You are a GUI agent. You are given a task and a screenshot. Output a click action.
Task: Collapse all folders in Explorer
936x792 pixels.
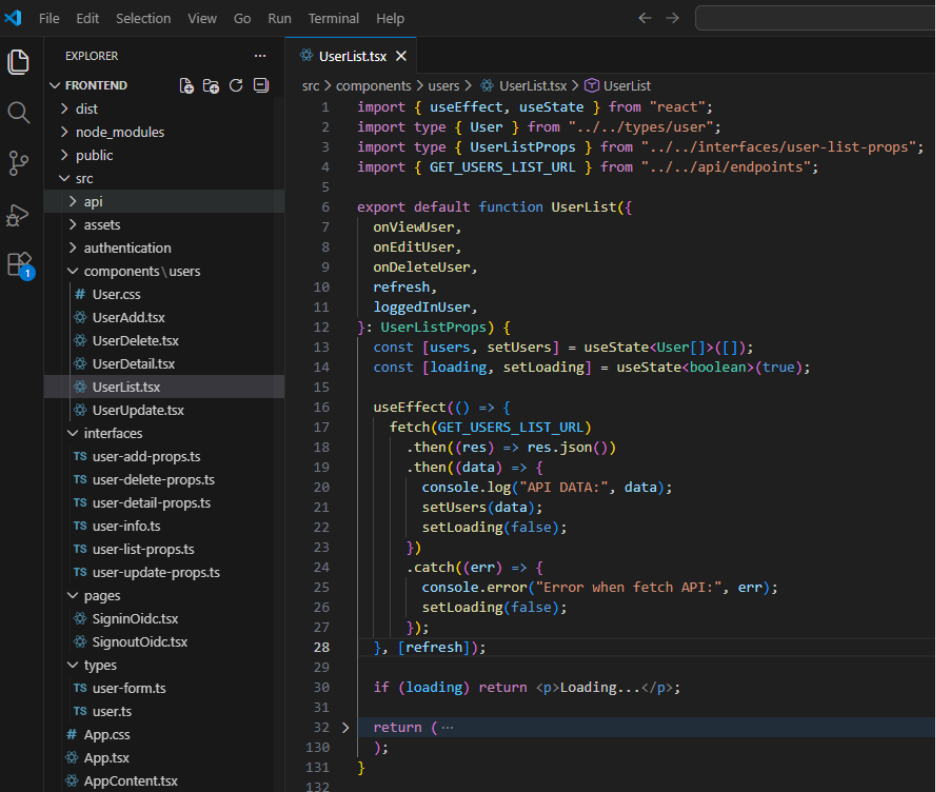click(261, 86)
